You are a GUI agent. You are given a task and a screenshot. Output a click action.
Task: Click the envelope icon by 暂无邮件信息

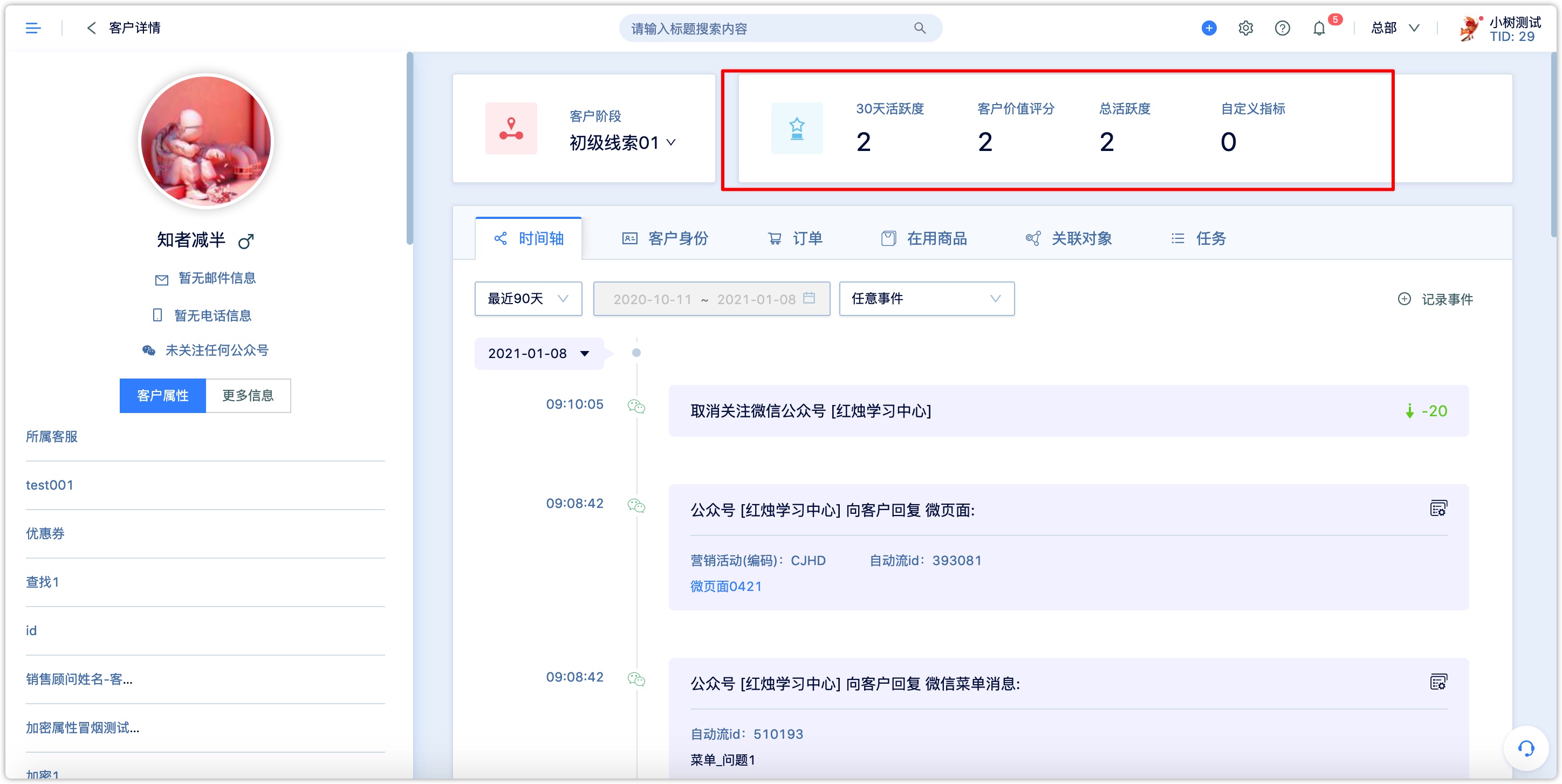[x=161, y=279]
